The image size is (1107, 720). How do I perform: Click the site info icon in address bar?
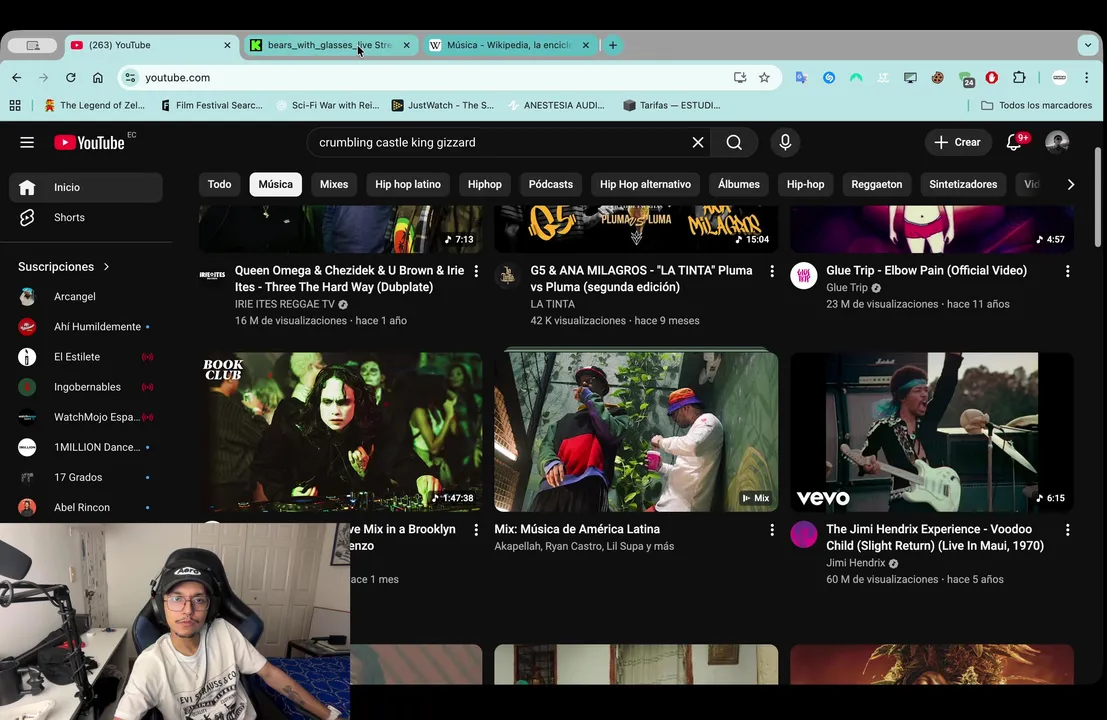tap(130, 78)
